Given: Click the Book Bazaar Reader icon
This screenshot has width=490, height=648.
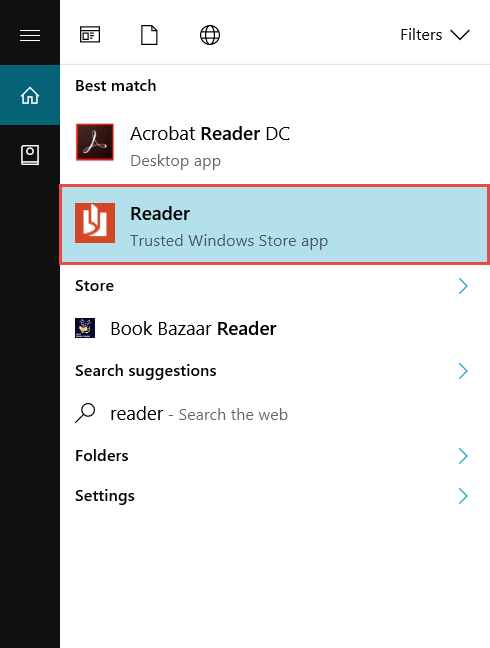Looking at the screenshot, I should coord(85,328).
